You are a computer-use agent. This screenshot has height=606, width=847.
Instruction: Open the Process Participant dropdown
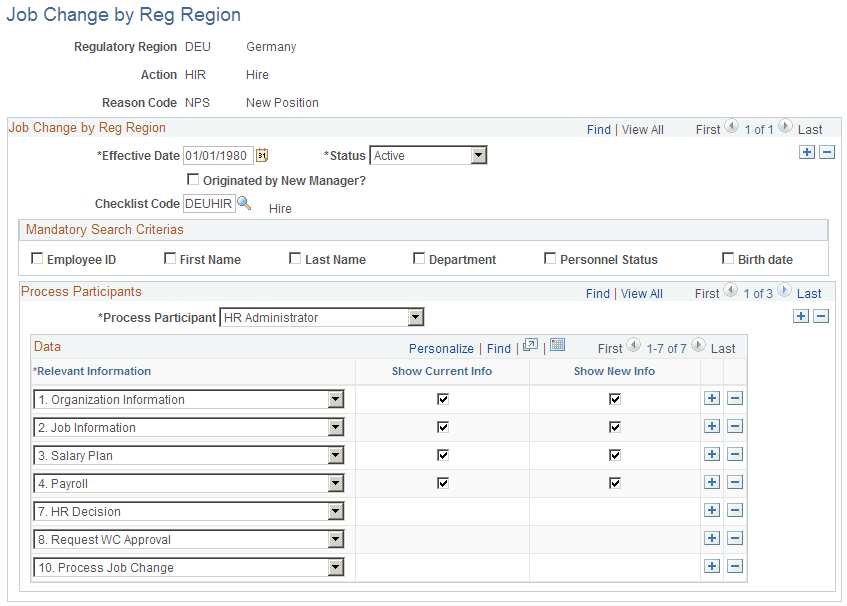[415, 317]
